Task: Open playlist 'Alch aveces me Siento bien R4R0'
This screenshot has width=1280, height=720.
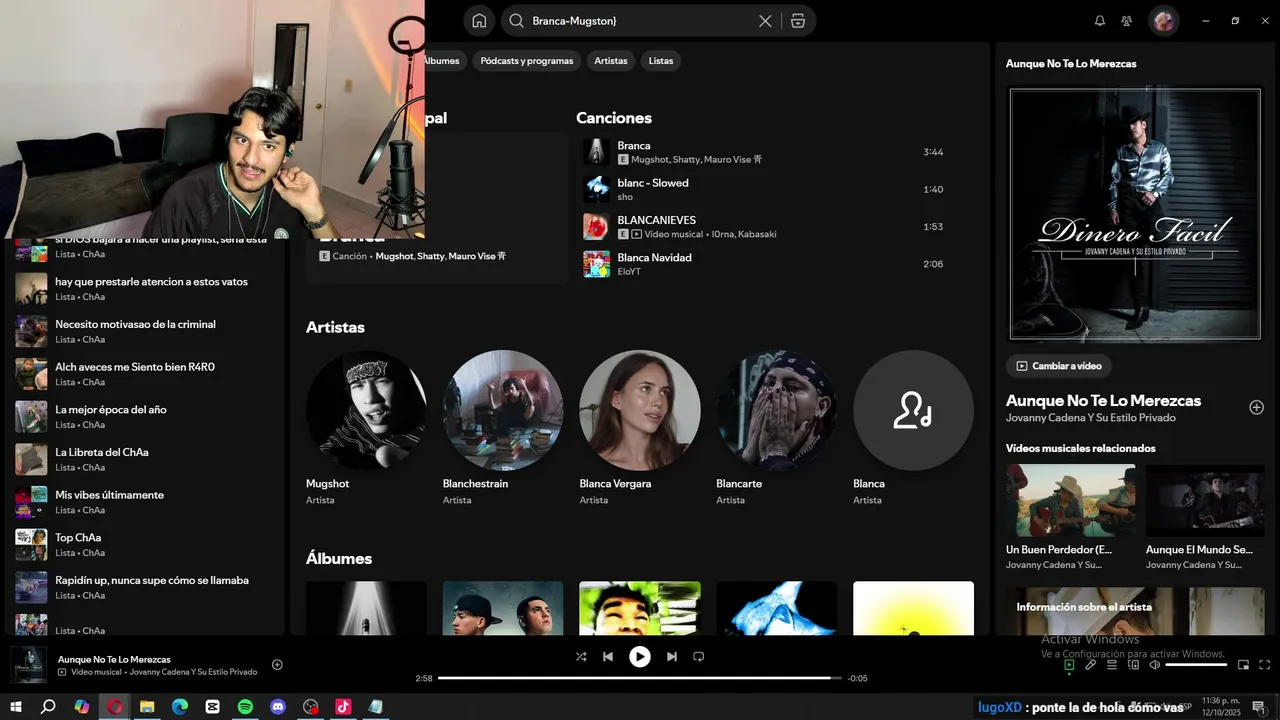Action: pos(145,374)
